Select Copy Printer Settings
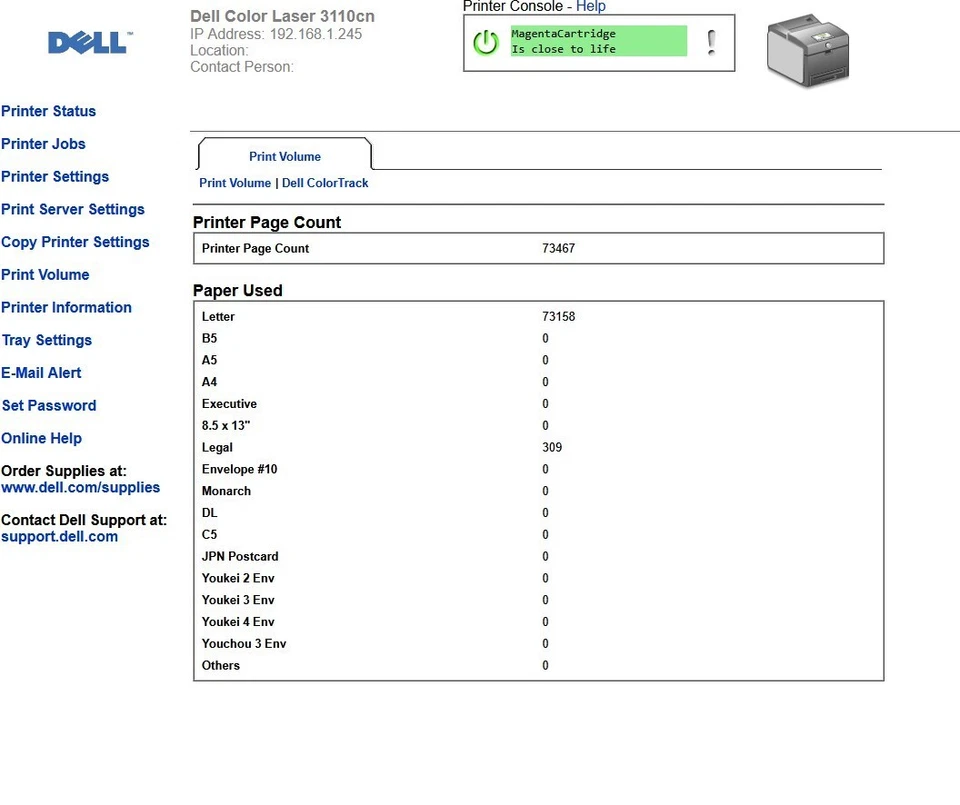960x805 pixels. [x=75, y=242]
